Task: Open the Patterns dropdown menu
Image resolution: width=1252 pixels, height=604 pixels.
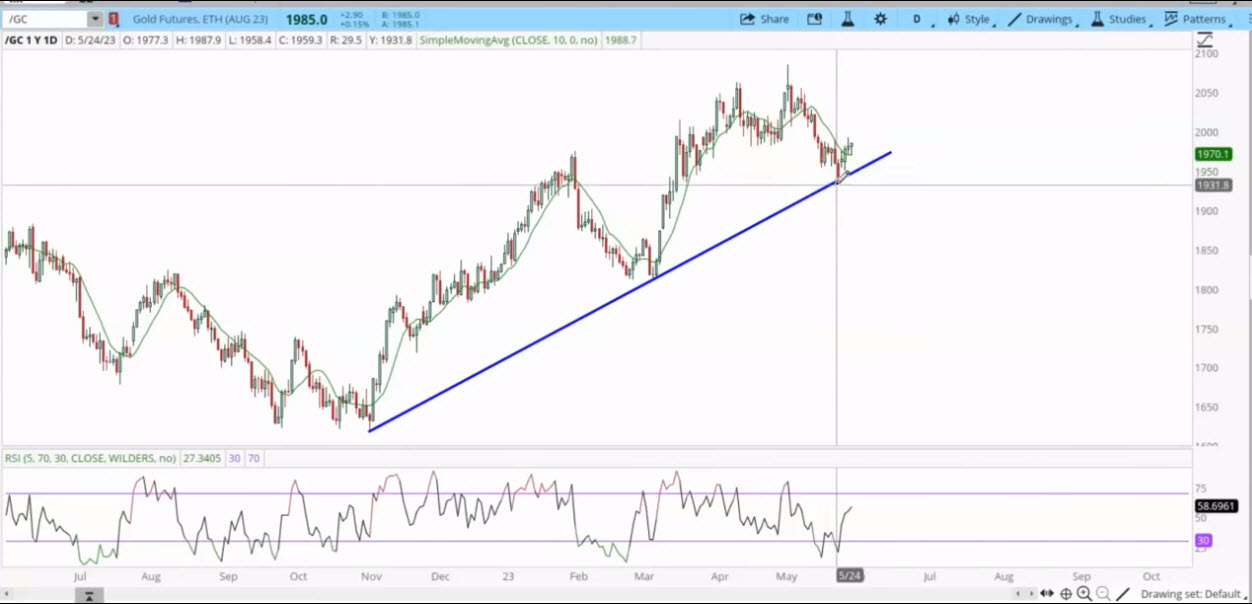Action: coord(1197,19)
